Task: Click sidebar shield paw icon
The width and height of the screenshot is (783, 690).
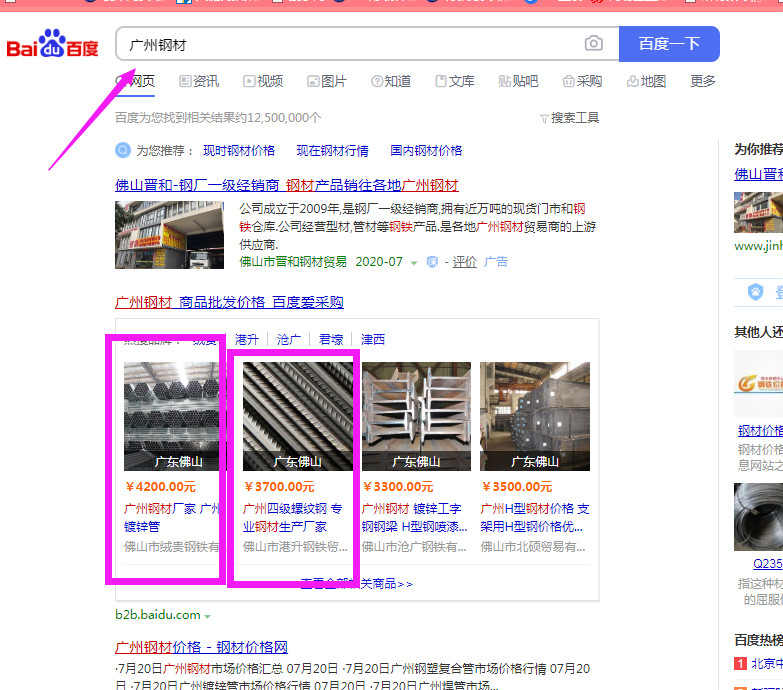Action: point(756,292)
